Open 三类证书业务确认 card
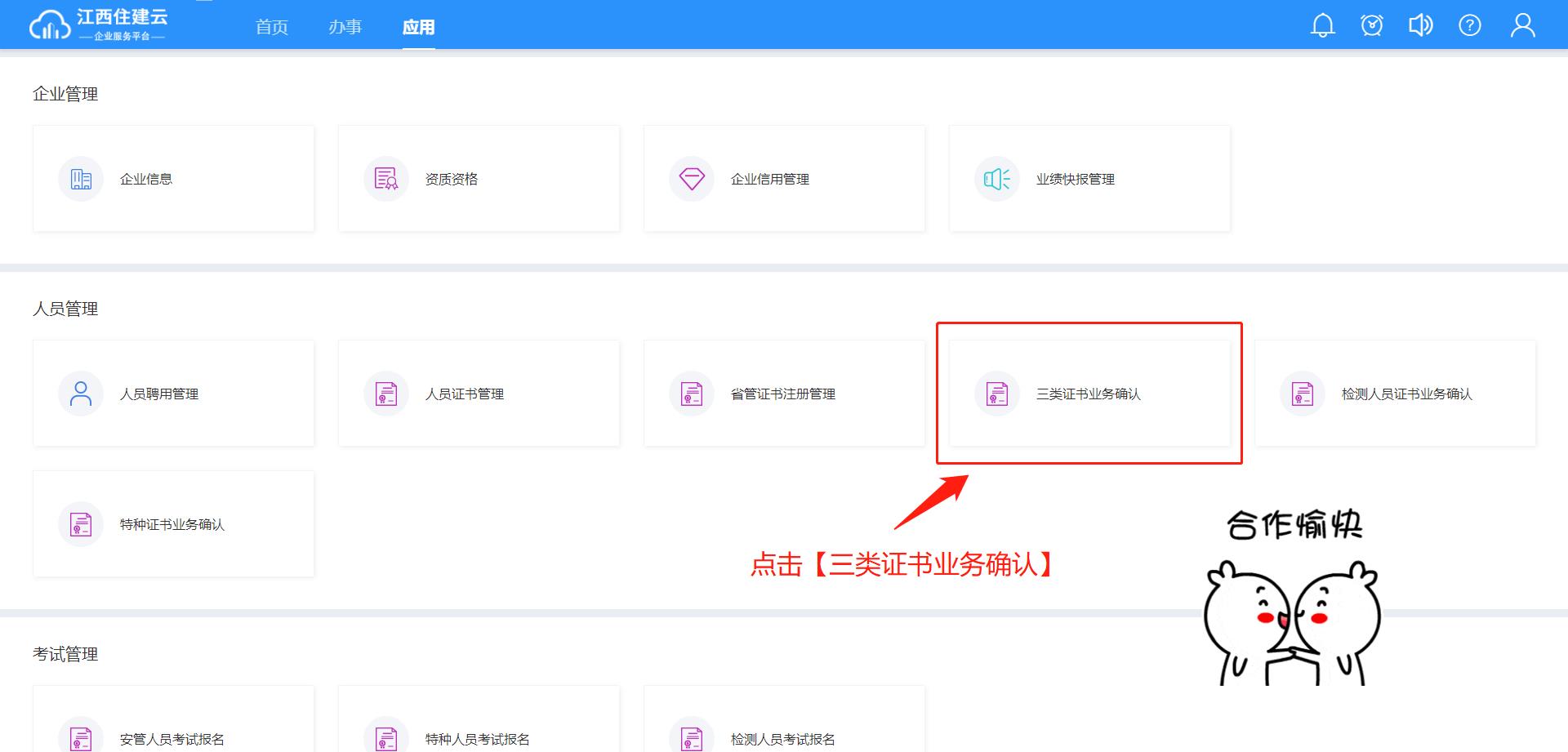This screenshot has height=752, width=1568. (1089, 394)
